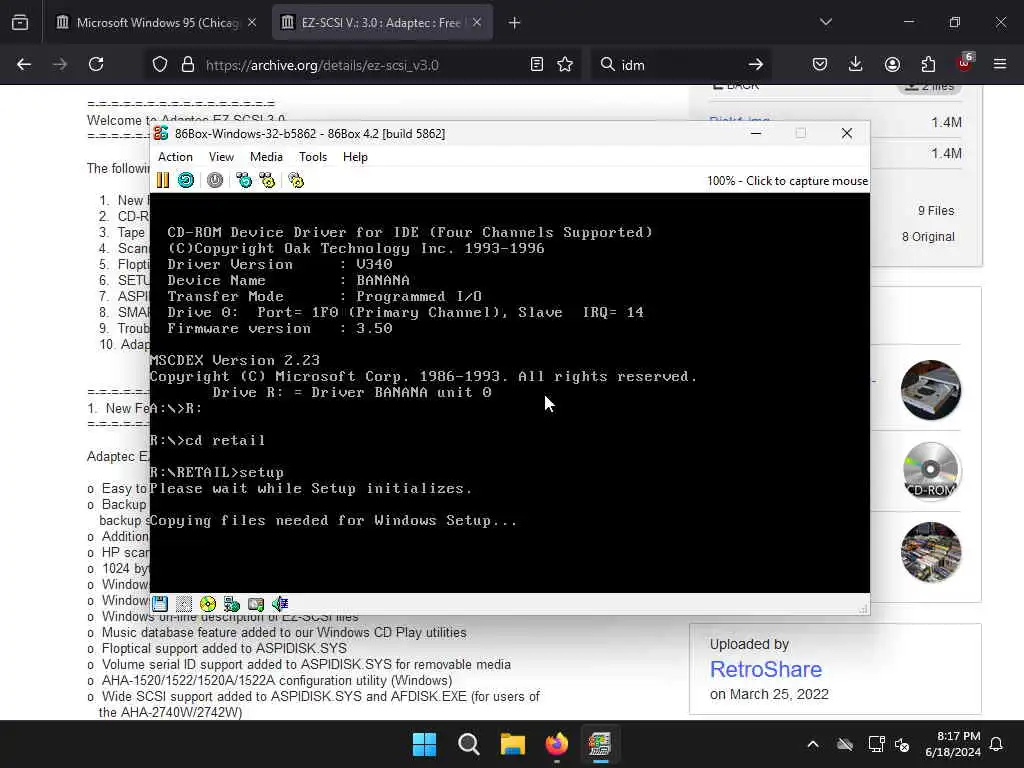Click the archive.org URL address field

tap(362, 65)
